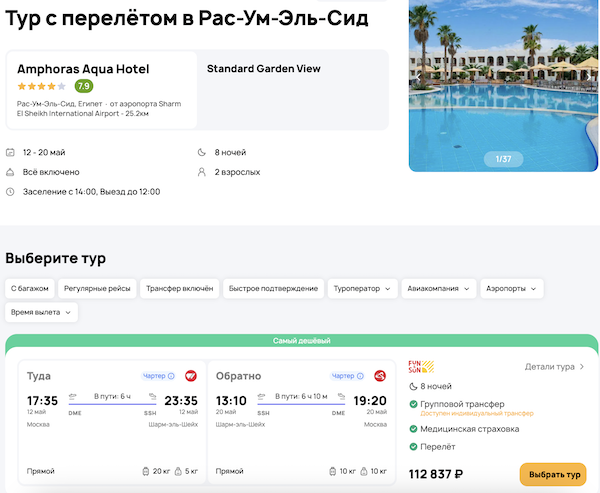Click the calendar icon beside 12 - 20 май

coord(10,152)
